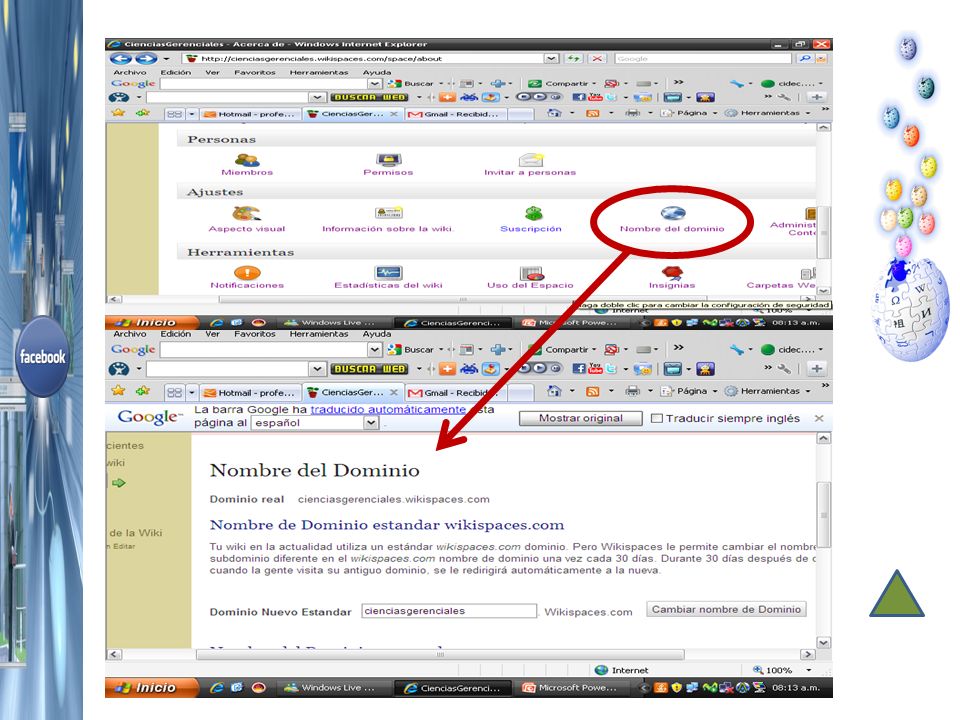Click the browser Forward arrow button
This screenshot has height=720, width=960.
point(146,59)
